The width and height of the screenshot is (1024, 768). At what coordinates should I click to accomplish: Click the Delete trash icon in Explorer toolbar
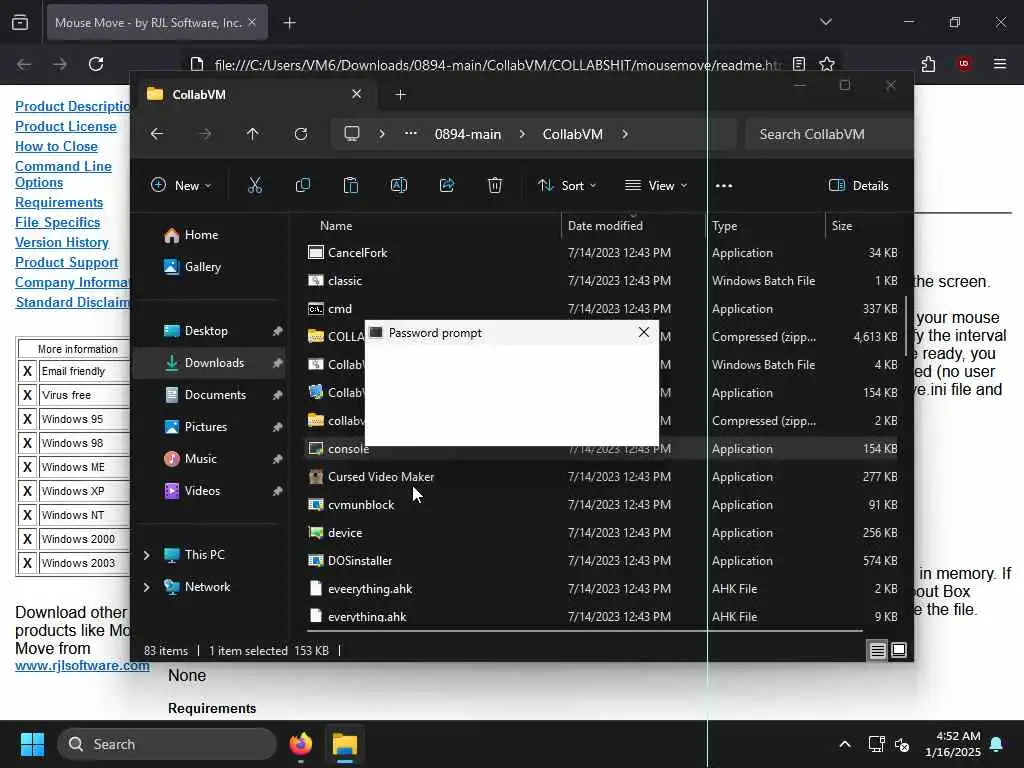pos(495,185)
